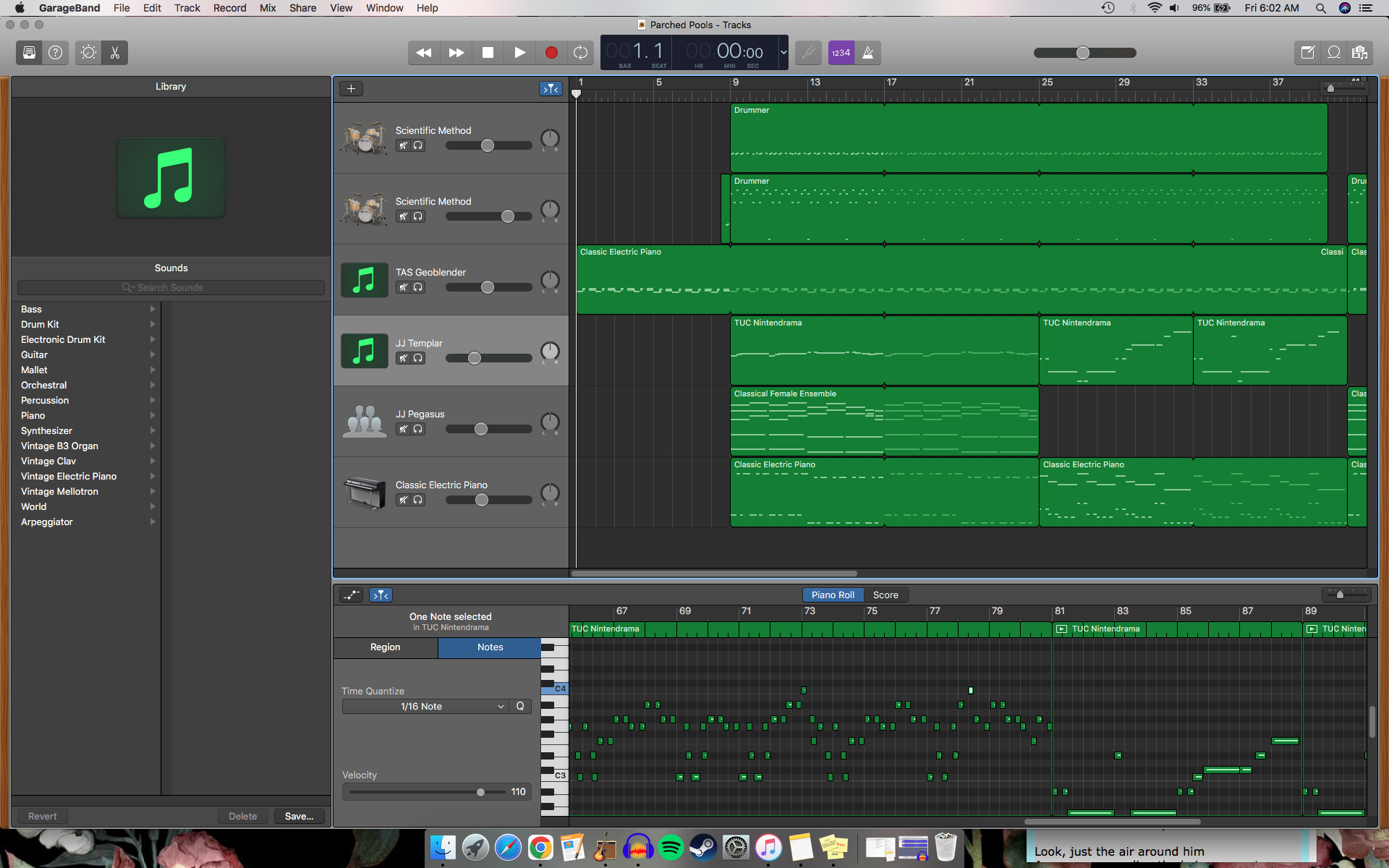Open the Note Pad button
Screen dimensions: 1389x868
point(1307,53)
